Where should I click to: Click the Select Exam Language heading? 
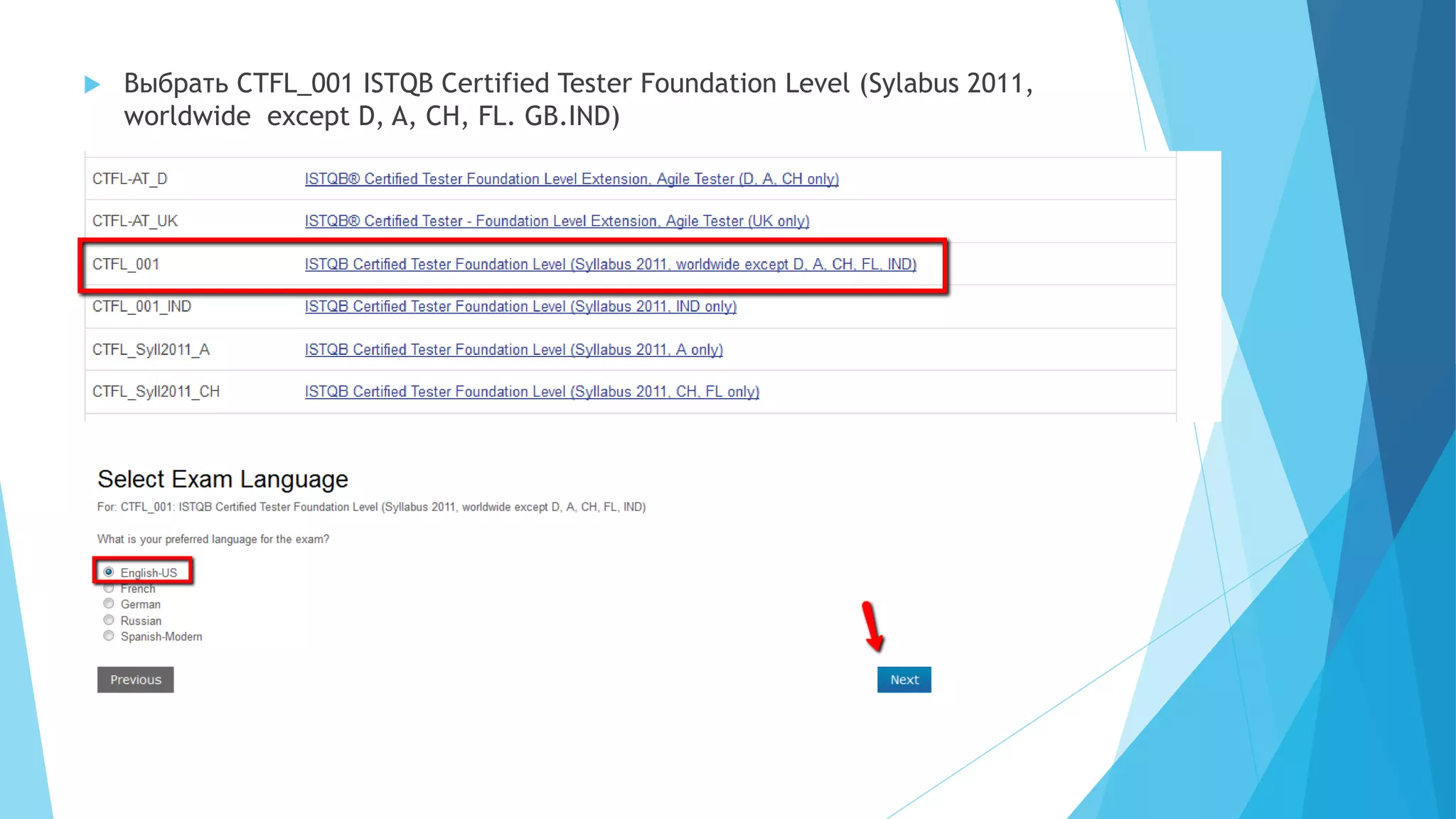223,480
